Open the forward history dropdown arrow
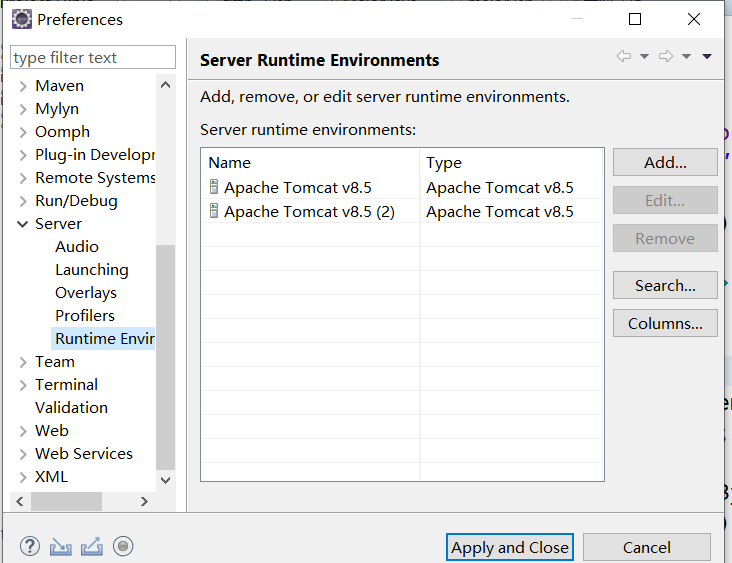This screenshot has width=732, height=563. [686, 56]
